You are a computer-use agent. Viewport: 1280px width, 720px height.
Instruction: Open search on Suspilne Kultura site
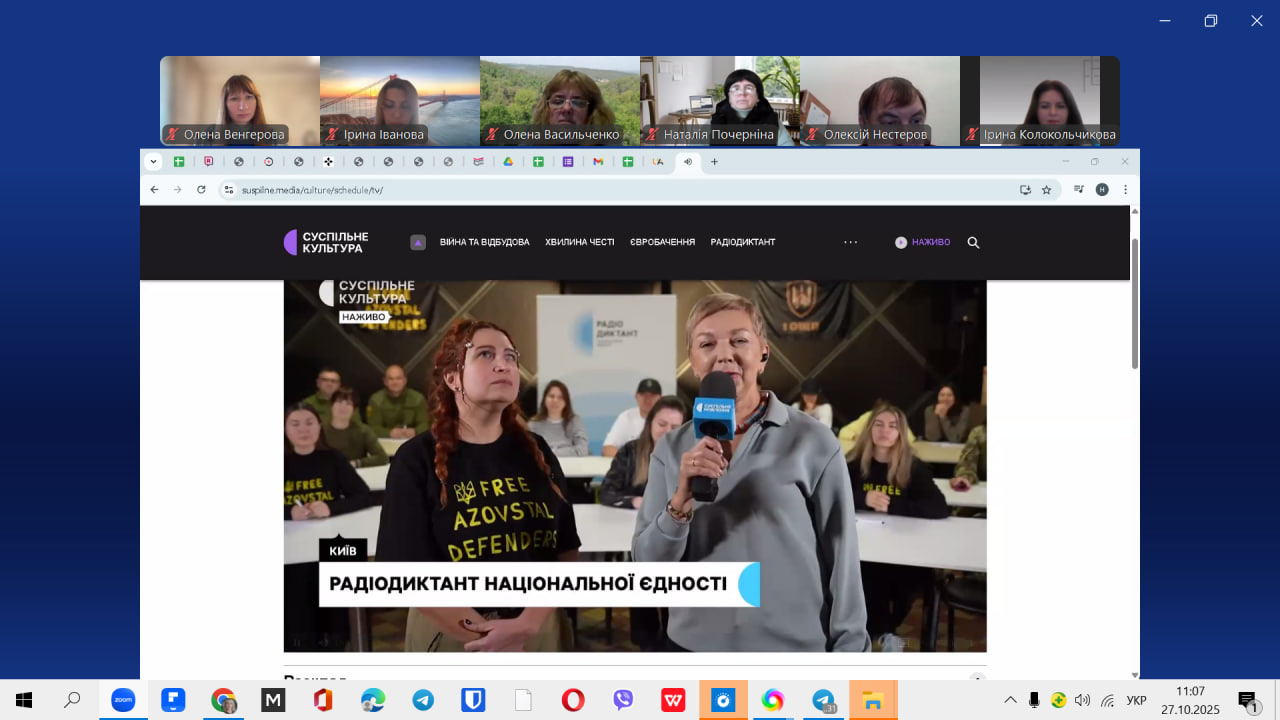(973, 242)
